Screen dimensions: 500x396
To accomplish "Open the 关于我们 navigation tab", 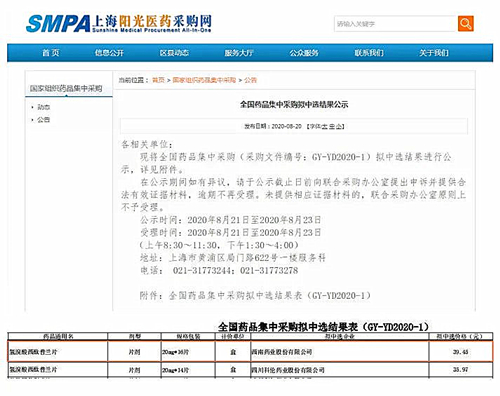I will [x=434, y=53].
